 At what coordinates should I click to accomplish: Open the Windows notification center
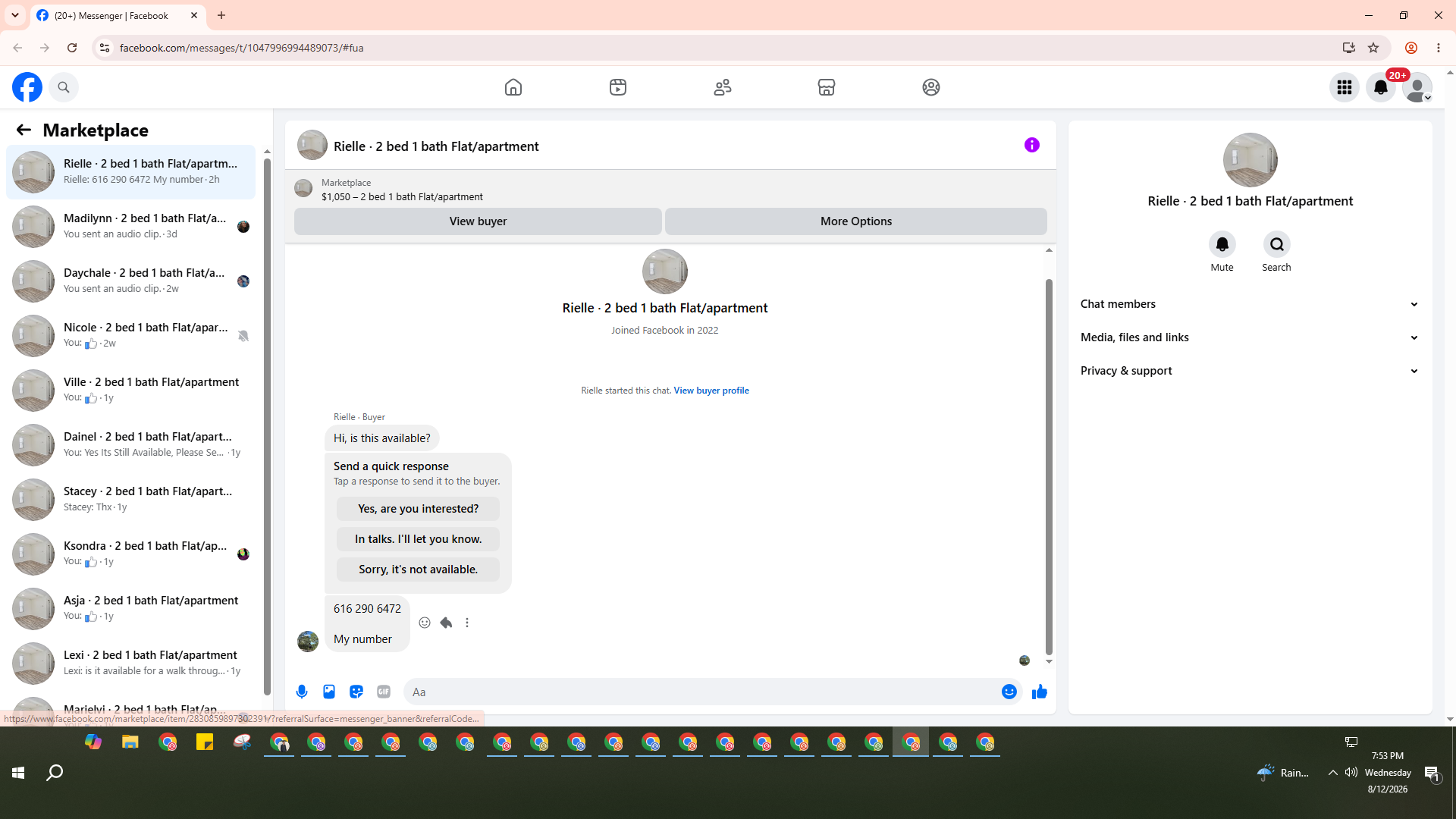pyautogui.click(x=1432, y=773)
